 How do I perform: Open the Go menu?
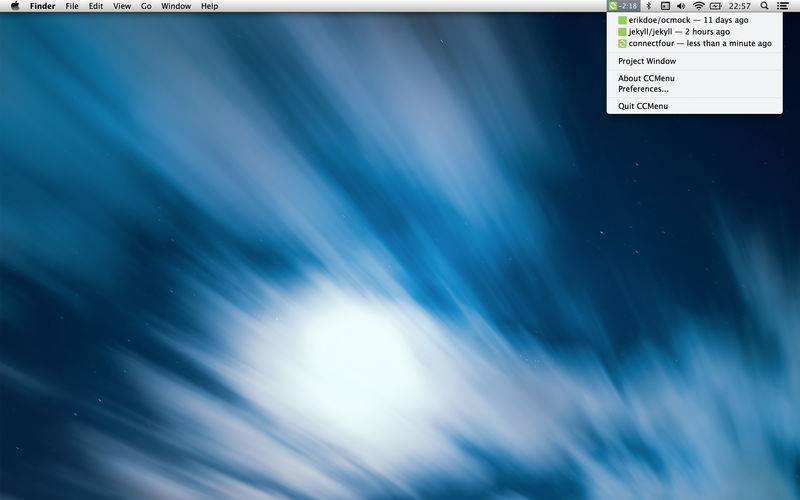(x=146, y=6)
